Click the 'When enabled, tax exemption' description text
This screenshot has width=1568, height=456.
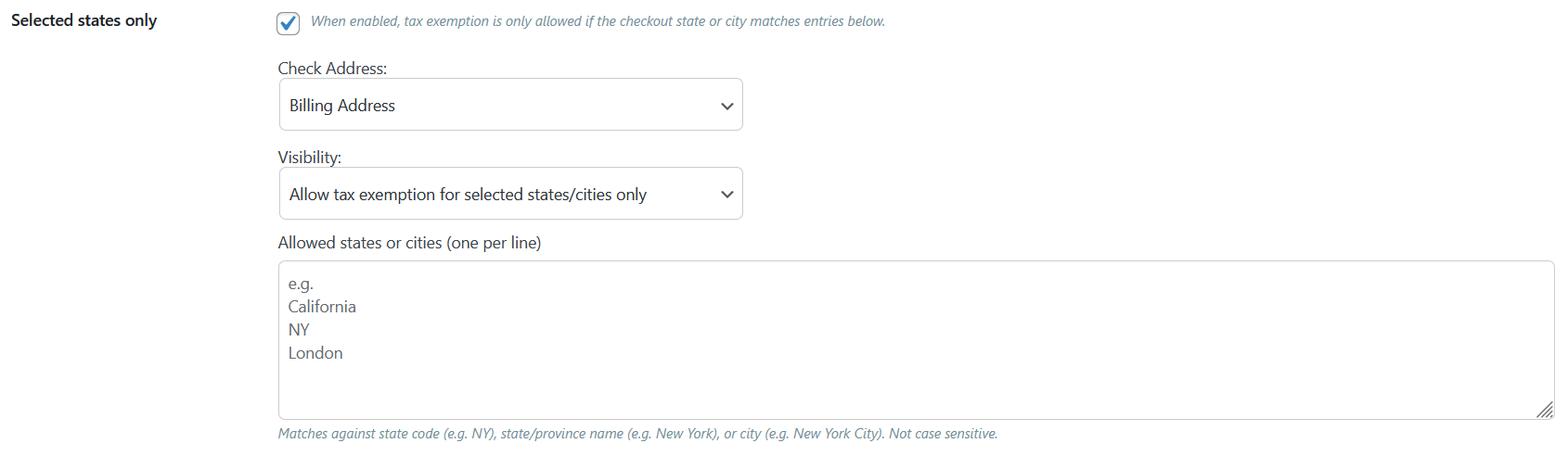[x=598, y=21]
